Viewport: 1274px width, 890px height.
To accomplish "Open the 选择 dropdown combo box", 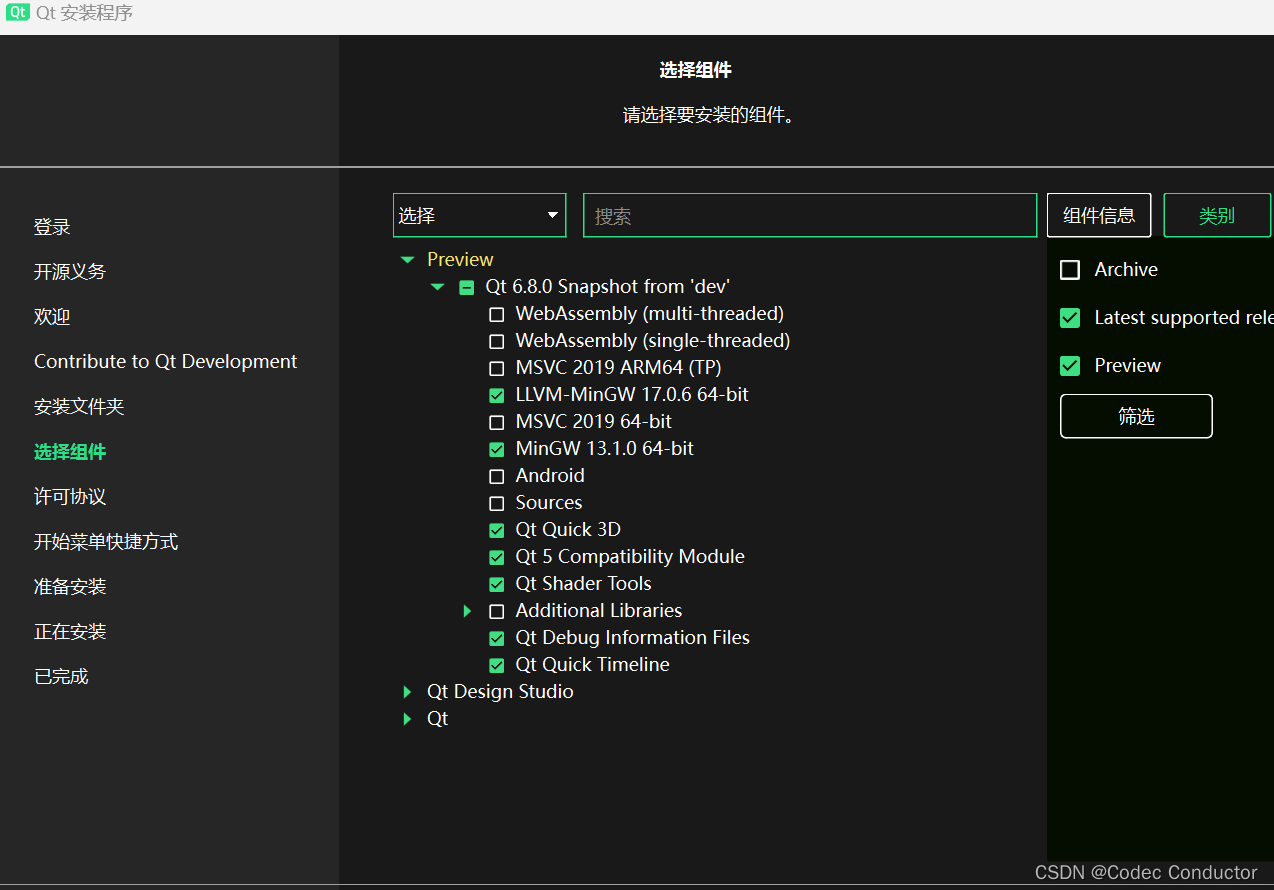I will [x=480, y=215].
